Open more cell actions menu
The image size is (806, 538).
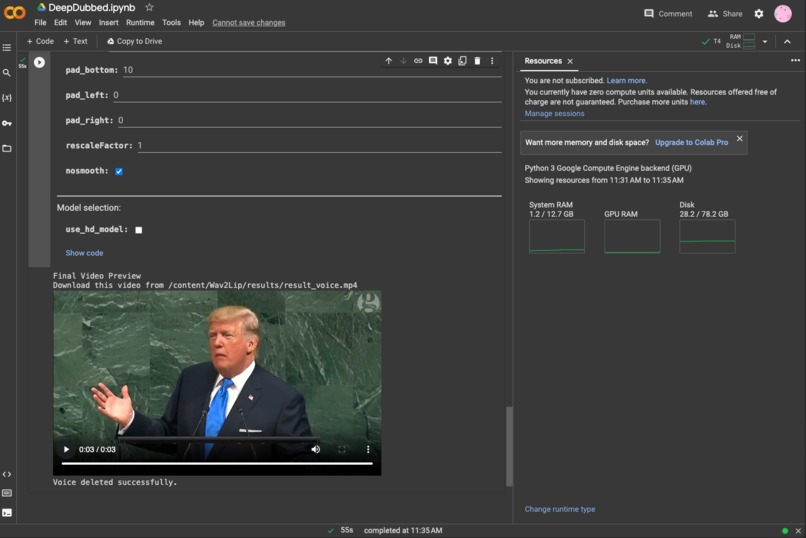492,61
